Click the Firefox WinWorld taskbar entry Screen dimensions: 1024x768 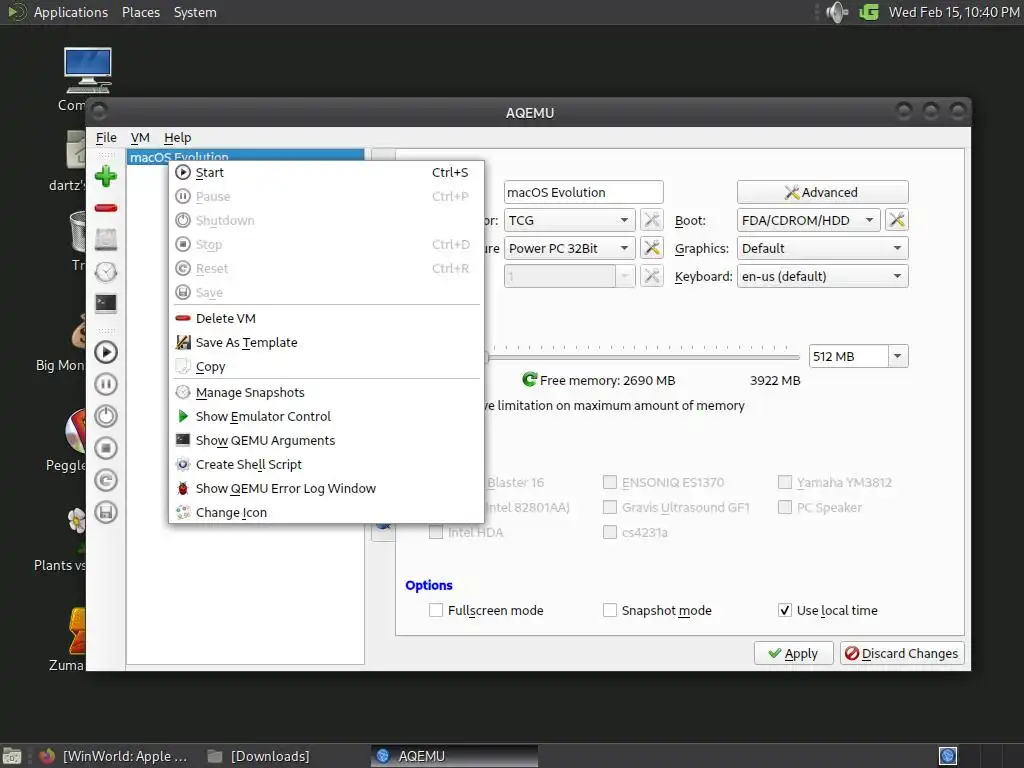click(x=112, y=756)
